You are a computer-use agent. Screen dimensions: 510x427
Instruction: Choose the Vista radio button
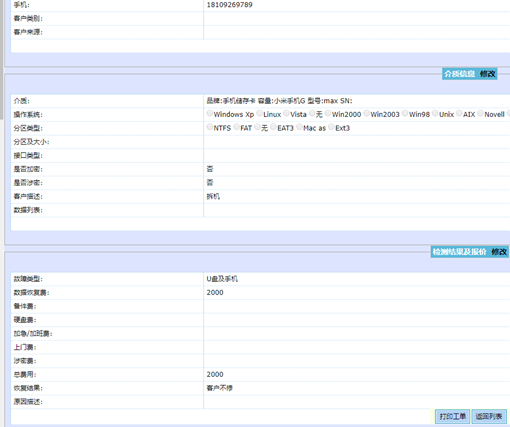(286, 114)
